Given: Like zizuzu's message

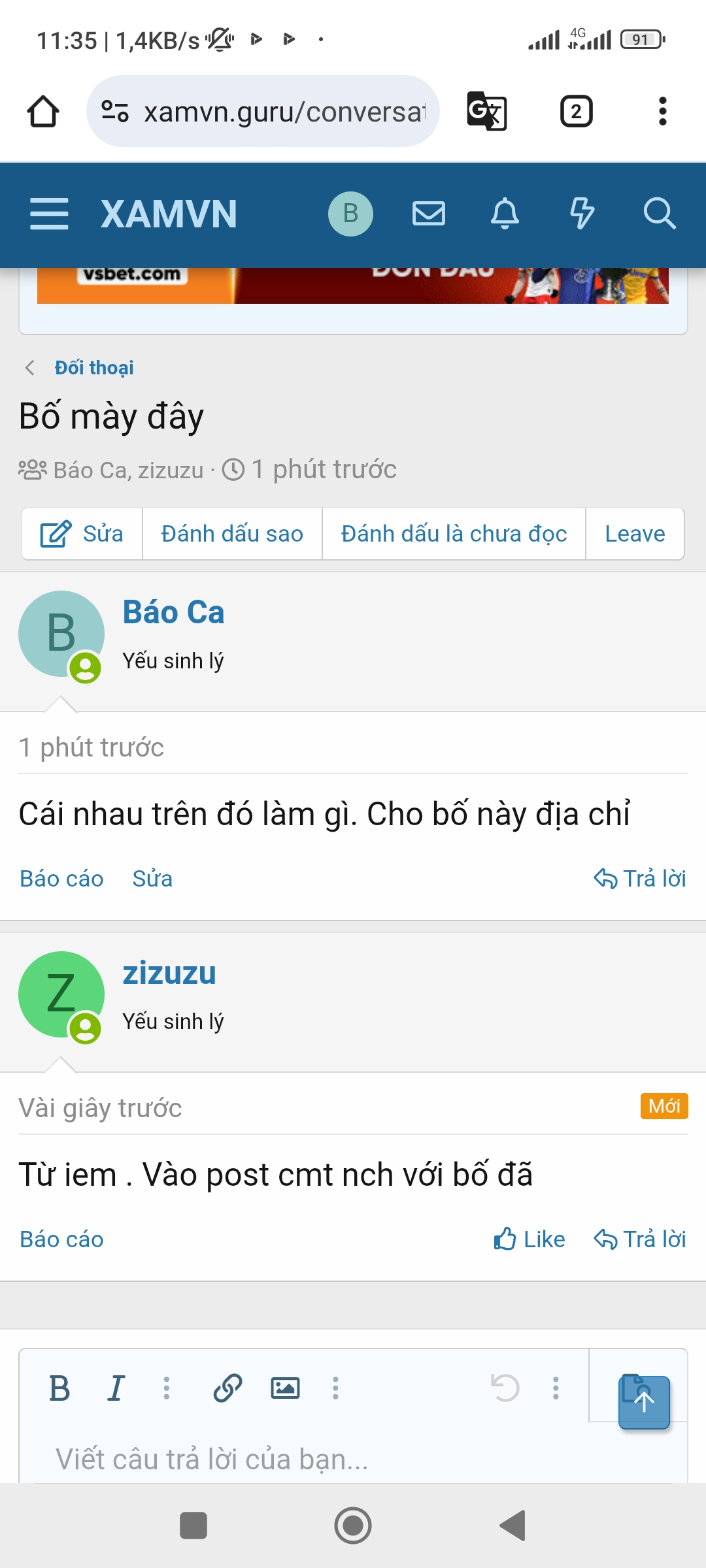Looking at the screenshot, I should click(529, 1239).
